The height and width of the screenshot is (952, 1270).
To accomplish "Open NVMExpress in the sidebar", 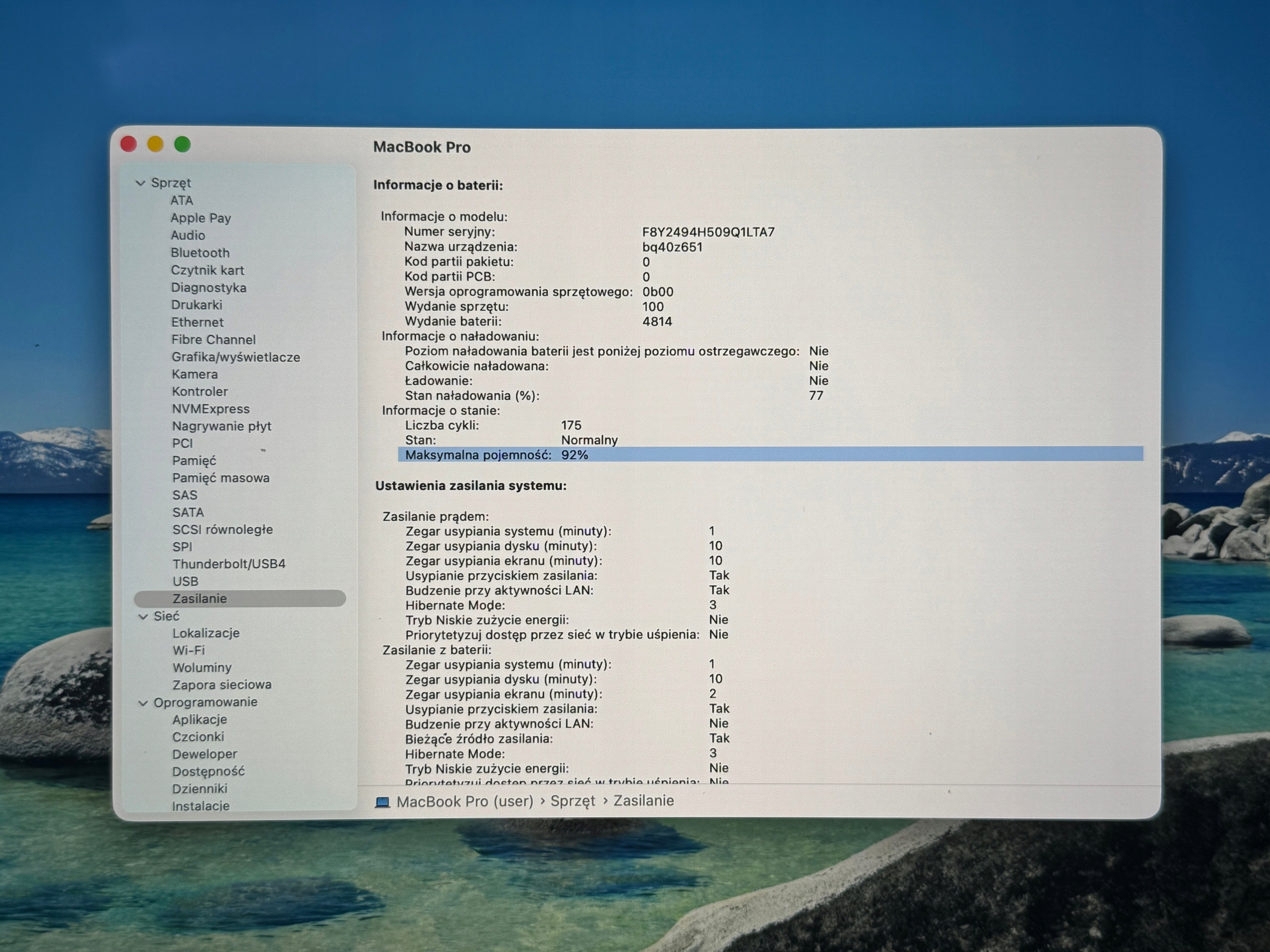I will click(x=211, y=409).
